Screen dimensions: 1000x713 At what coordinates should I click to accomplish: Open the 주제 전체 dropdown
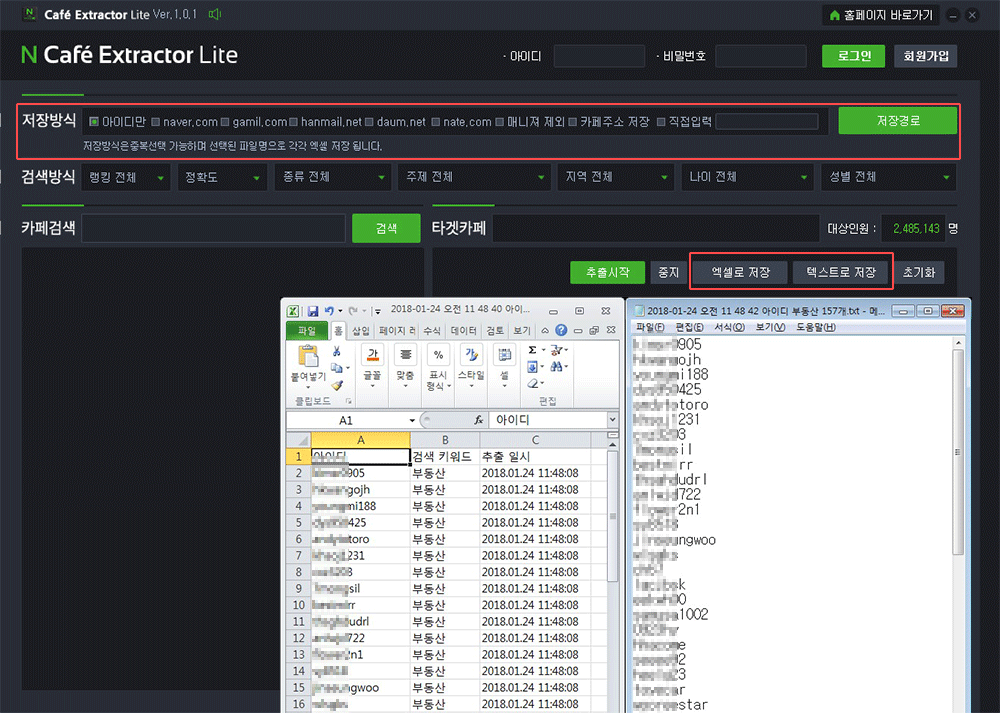click(474, 177)
